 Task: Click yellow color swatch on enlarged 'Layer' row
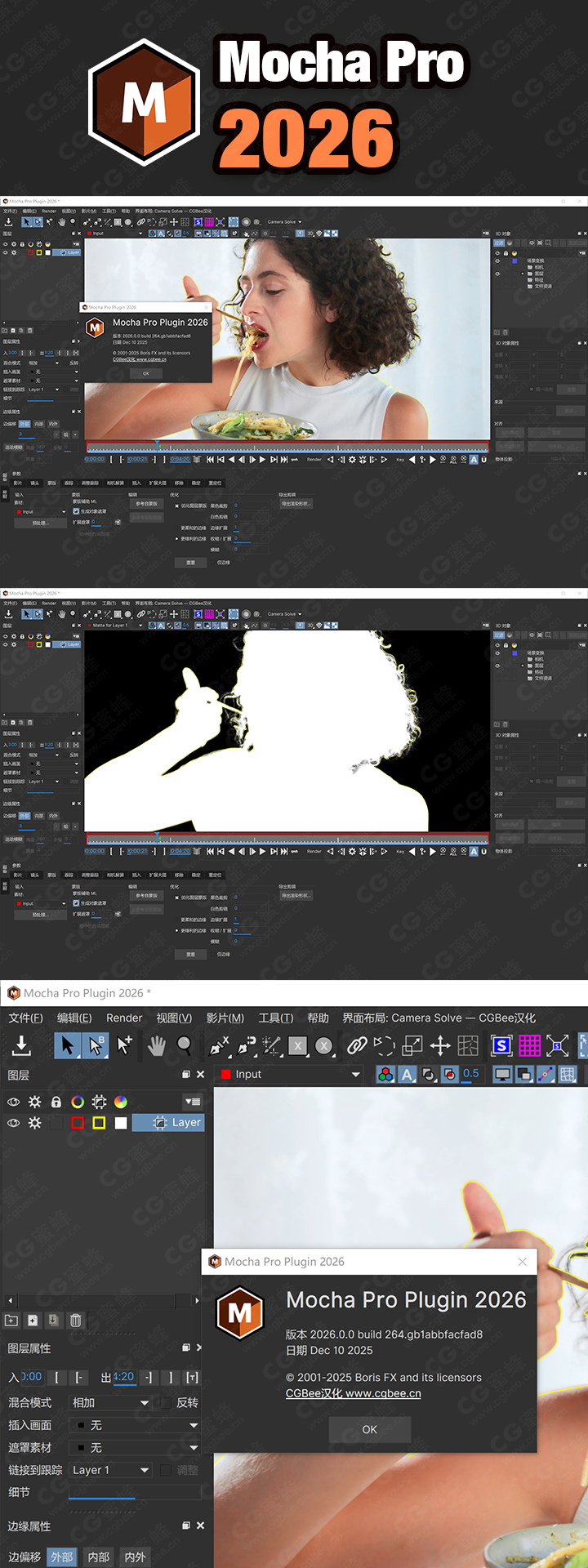tap(99, 1123)
